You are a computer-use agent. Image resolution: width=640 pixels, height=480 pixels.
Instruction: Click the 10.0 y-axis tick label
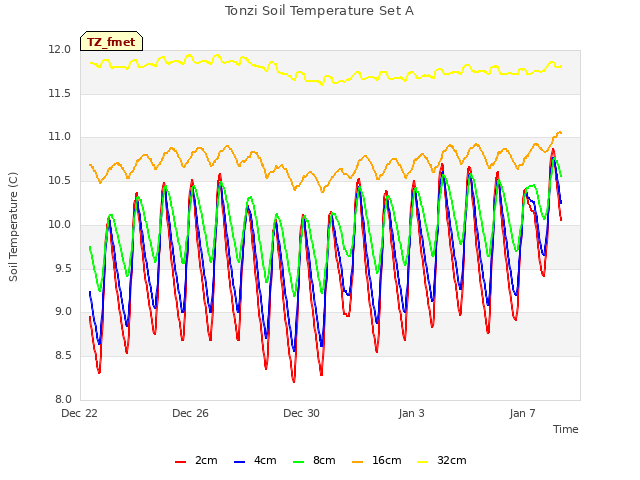click(x=60, y=224)
